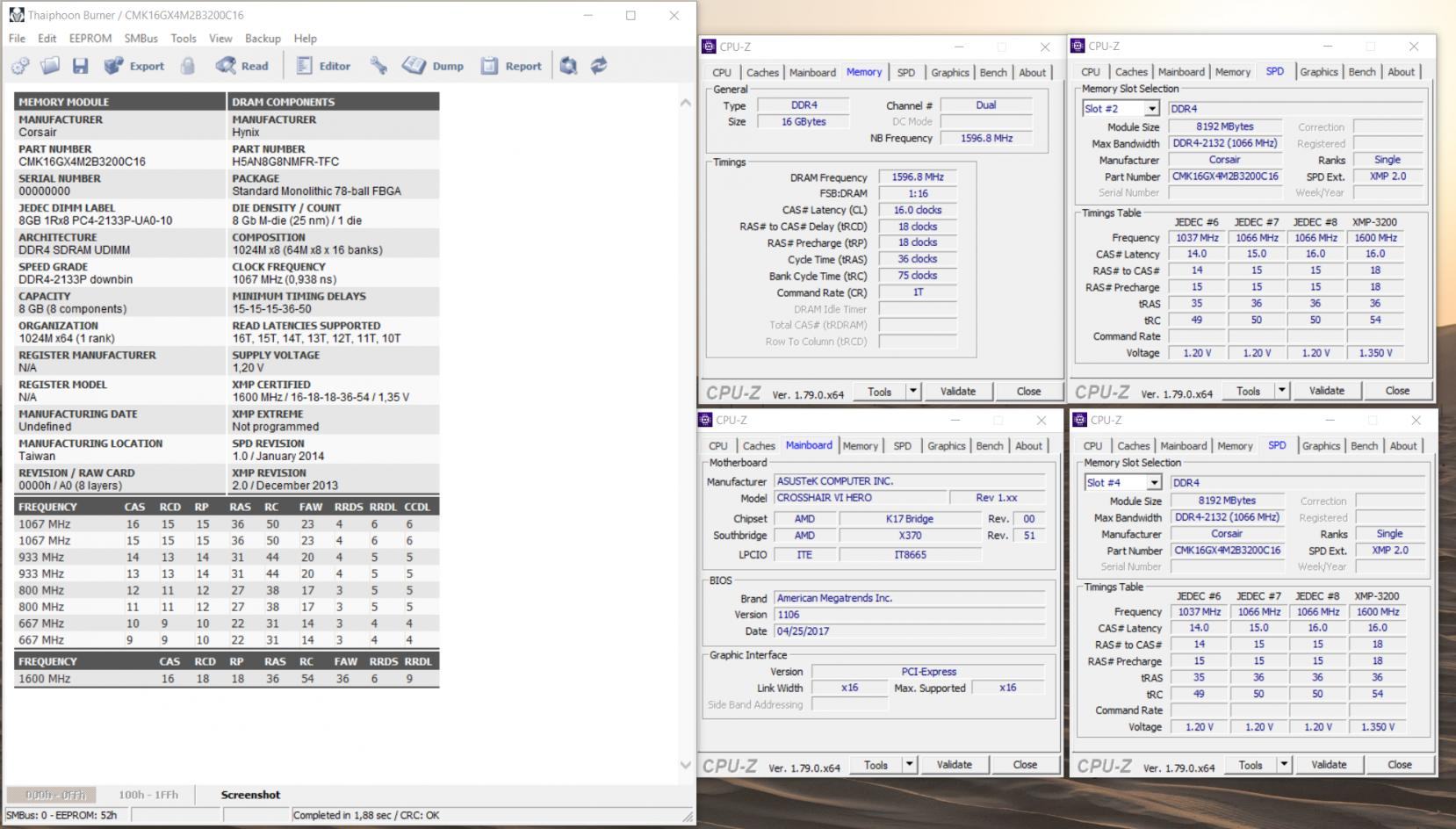The height and width of the screenshot is (829, 1456).
Task: Switch to Caches tab in CPU-Z Memory window
Action: pos(762,73)
